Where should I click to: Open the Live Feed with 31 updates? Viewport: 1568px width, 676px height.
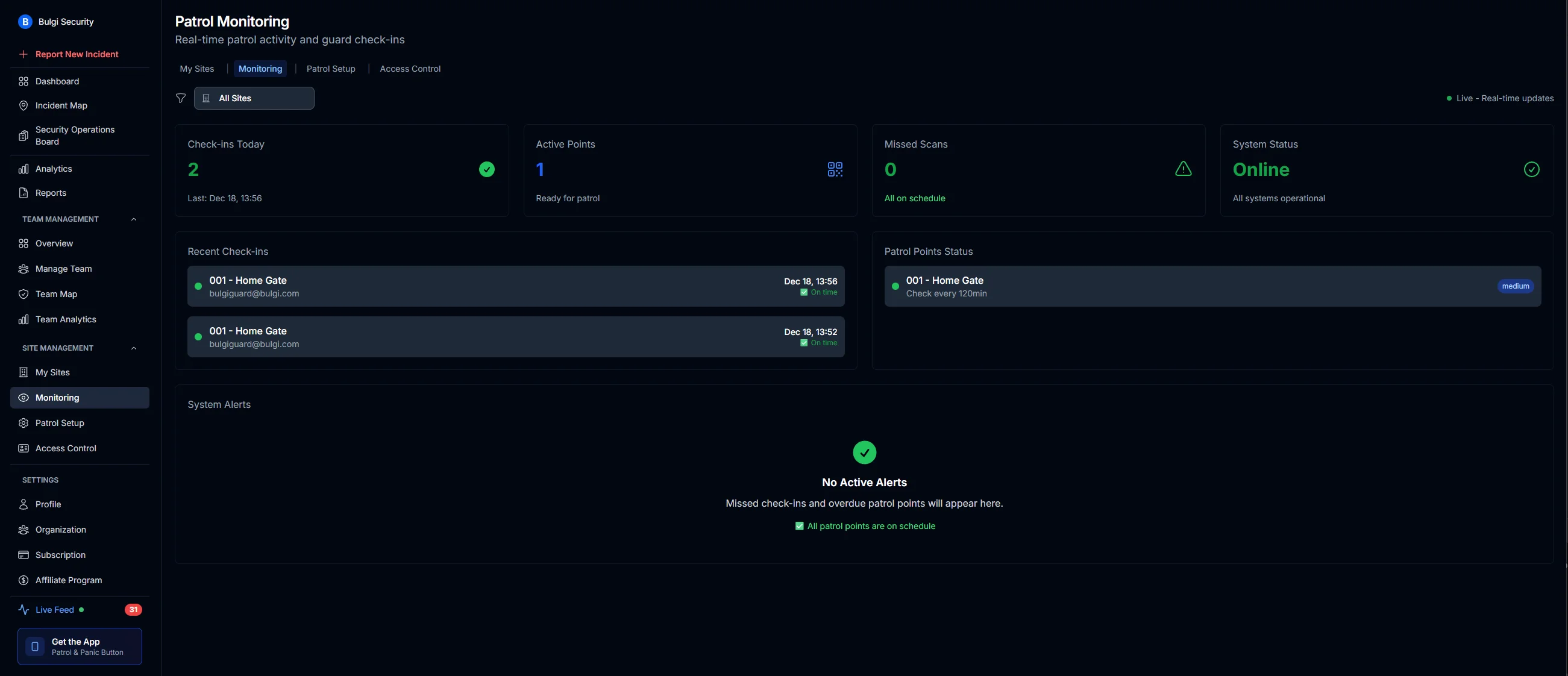(x=55, y=609)
